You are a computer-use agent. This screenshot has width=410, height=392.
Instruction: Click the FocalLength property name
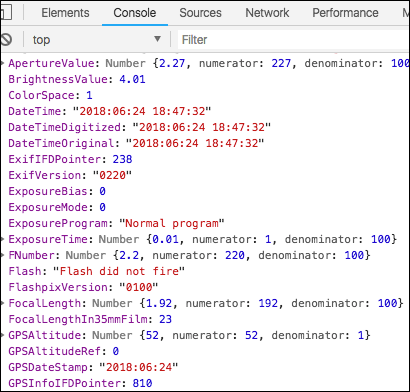click(45, 303)
